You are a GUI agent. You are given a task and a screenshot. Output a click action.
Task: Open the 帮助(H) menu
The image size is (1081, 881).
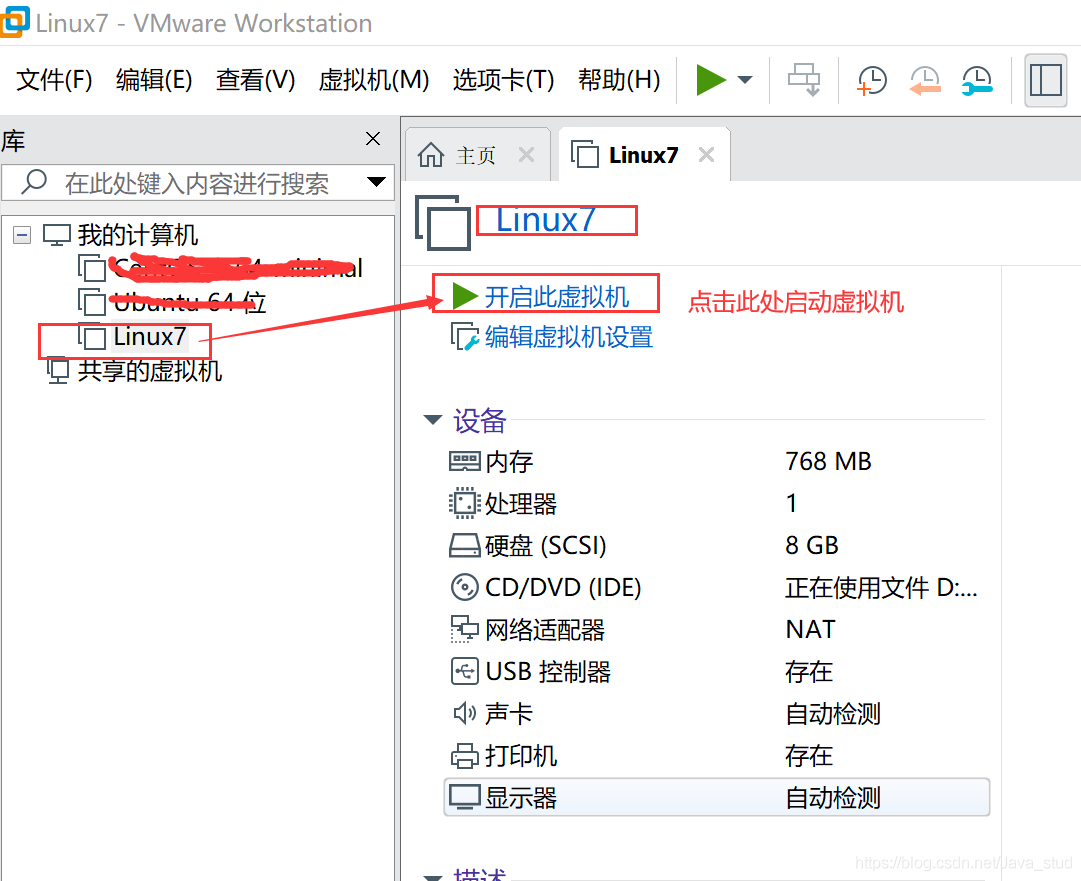619,80
